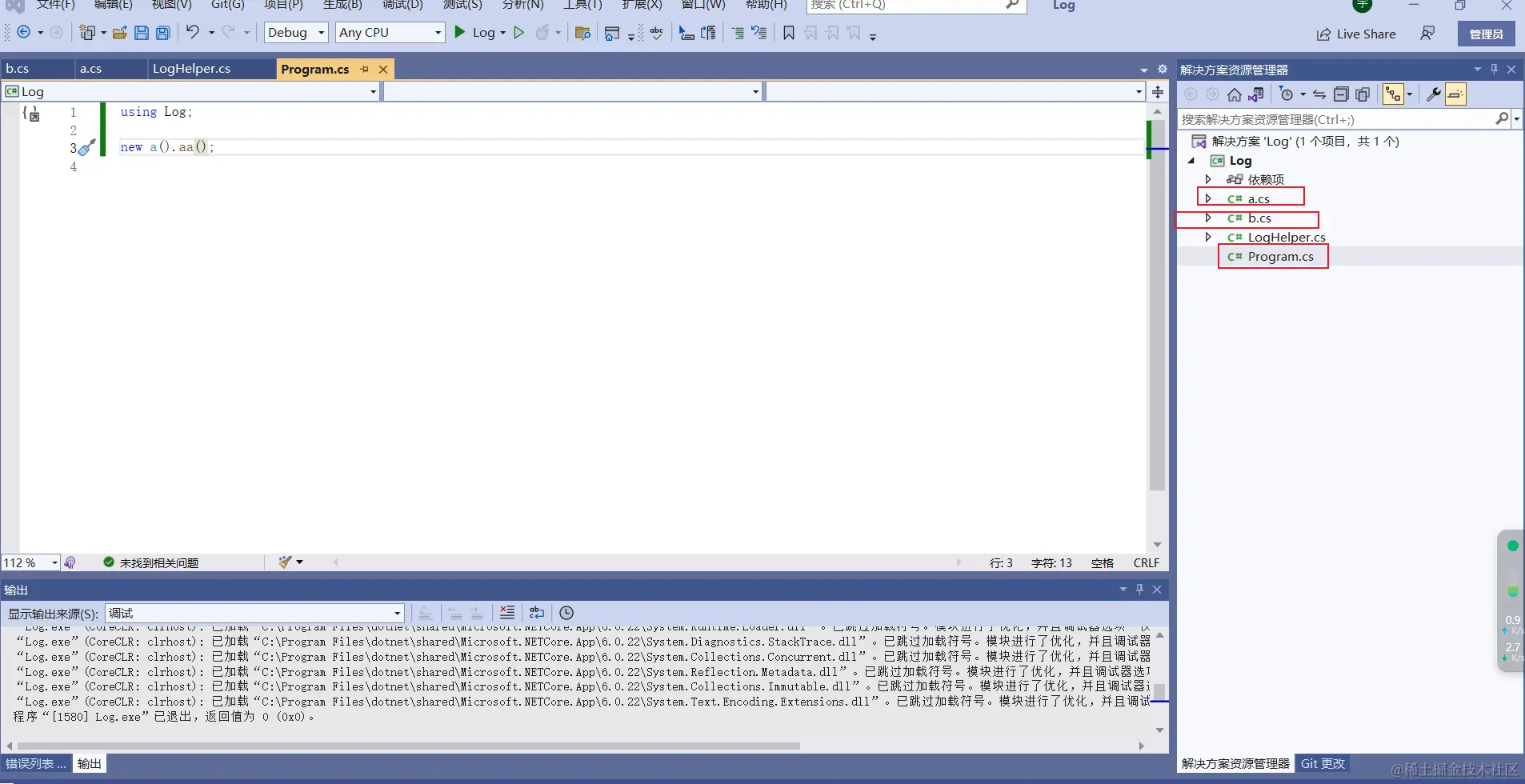Open file with the folder icon
1525x784 pixels.
(x=120, y=33)
